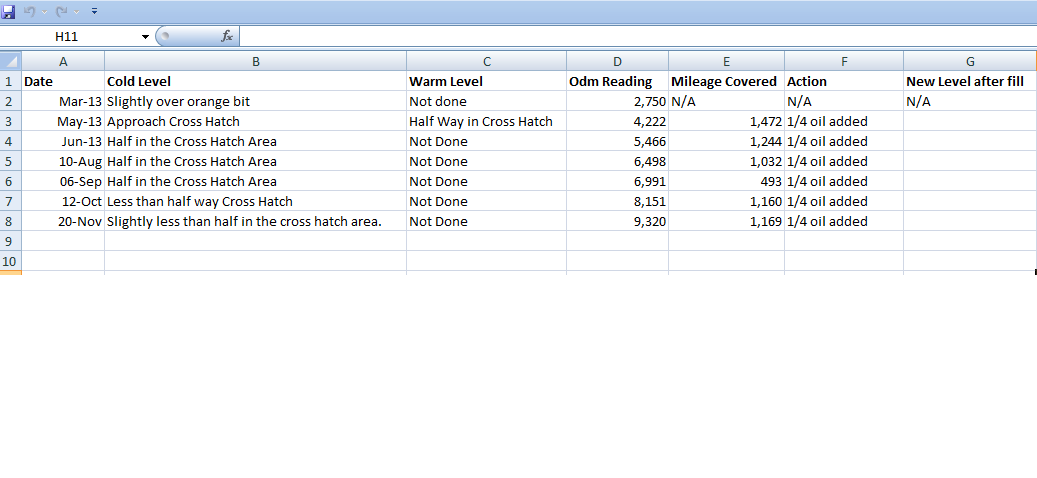Expand the Name Box dropdown arrow
1037x478 pixels.
[145, 37]
